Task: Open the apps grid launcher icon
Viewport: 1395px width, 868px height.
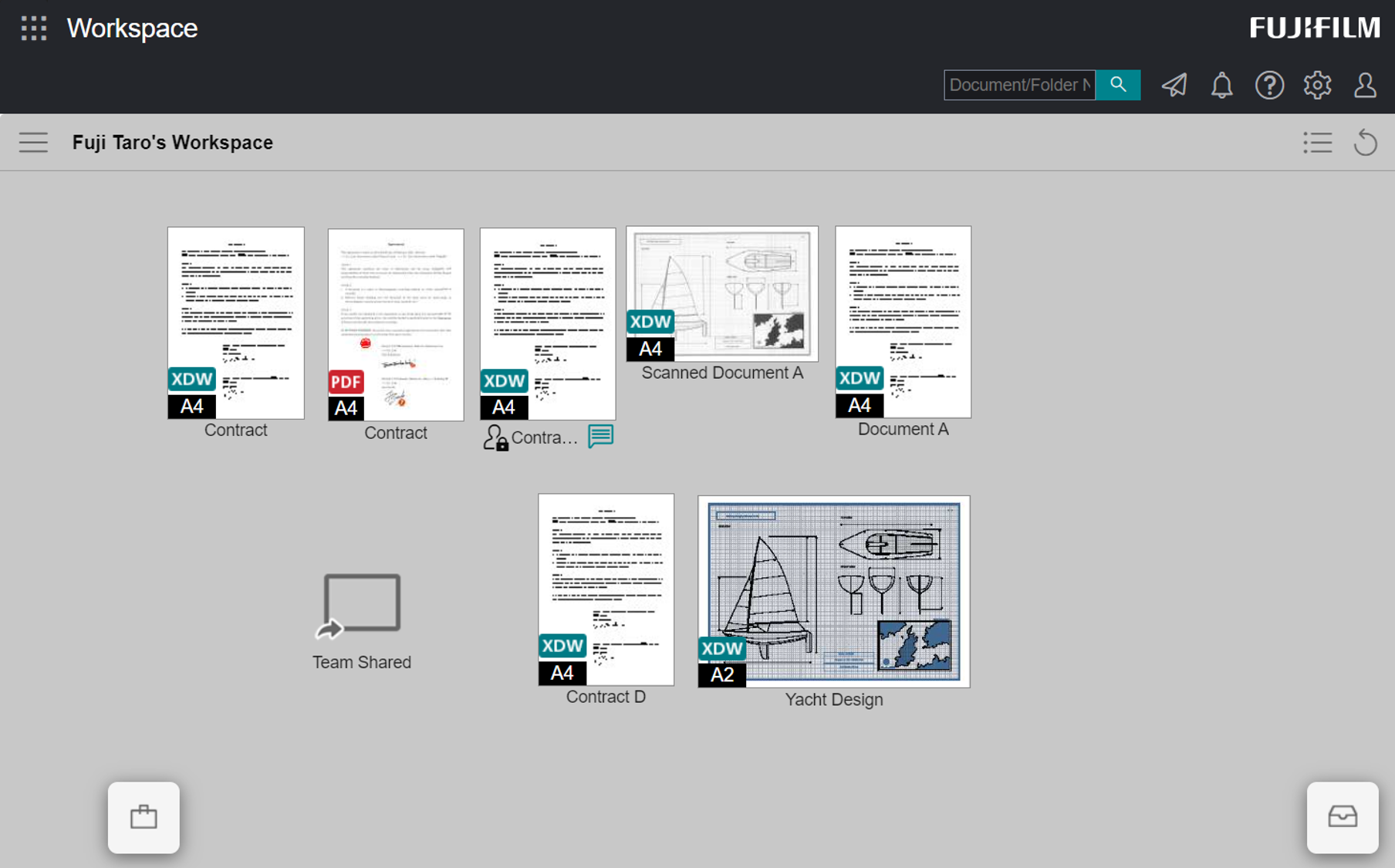Action: 34,29
